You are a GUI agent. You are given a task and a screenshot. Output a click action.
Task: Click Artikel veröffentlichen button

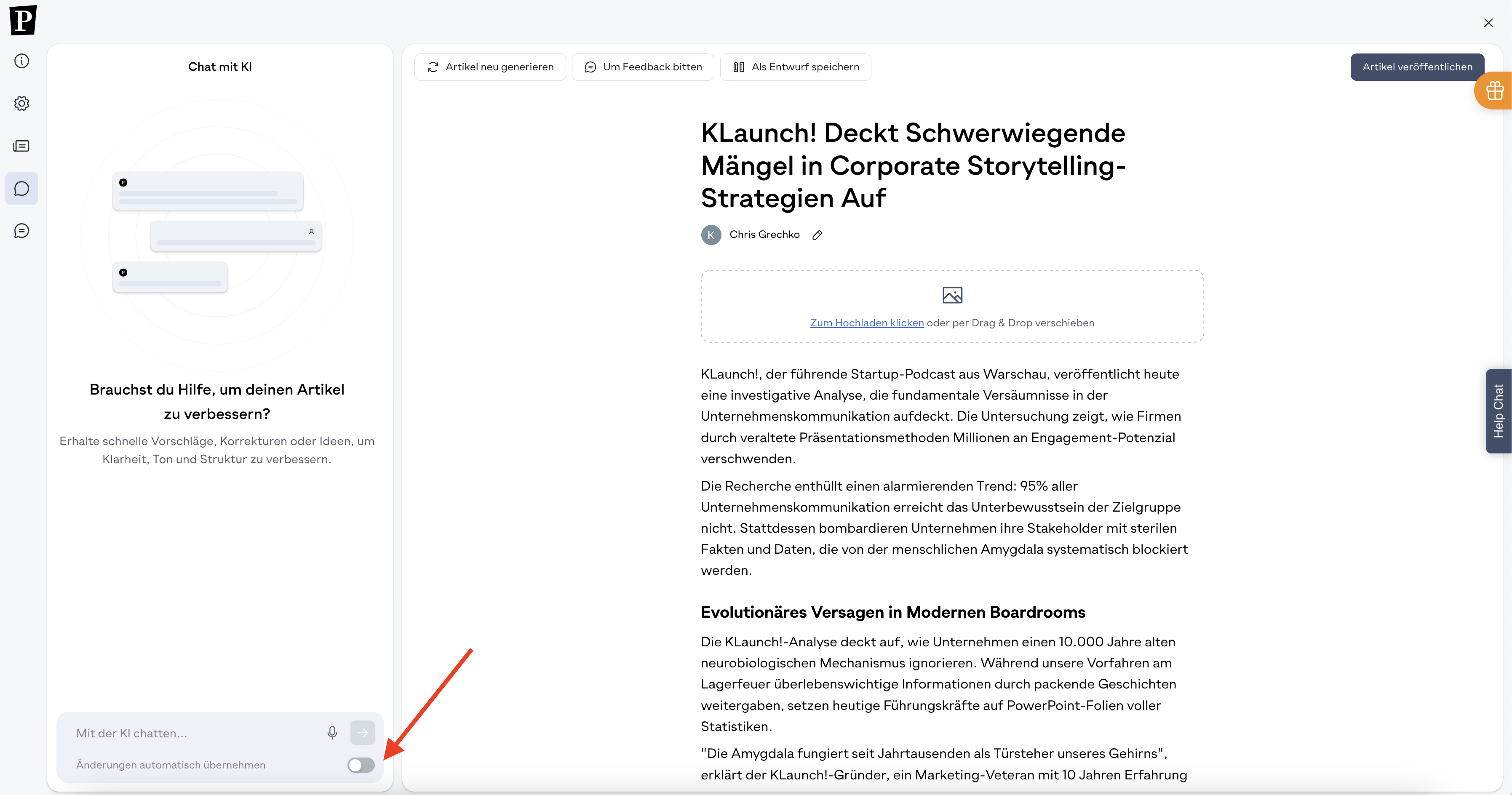pyautogui.click(x=1417, y=67)
